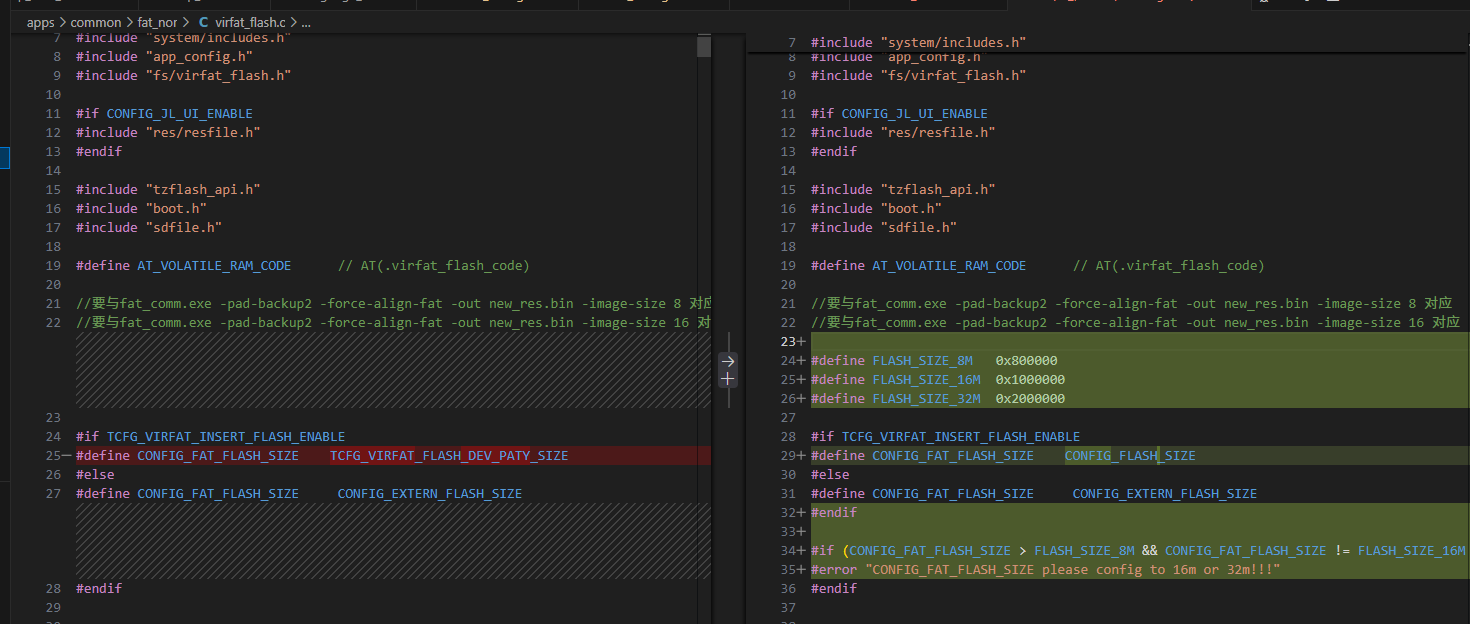
Task: Click the left pane vertical scrollbar thumb
Action: pos(704,46)
